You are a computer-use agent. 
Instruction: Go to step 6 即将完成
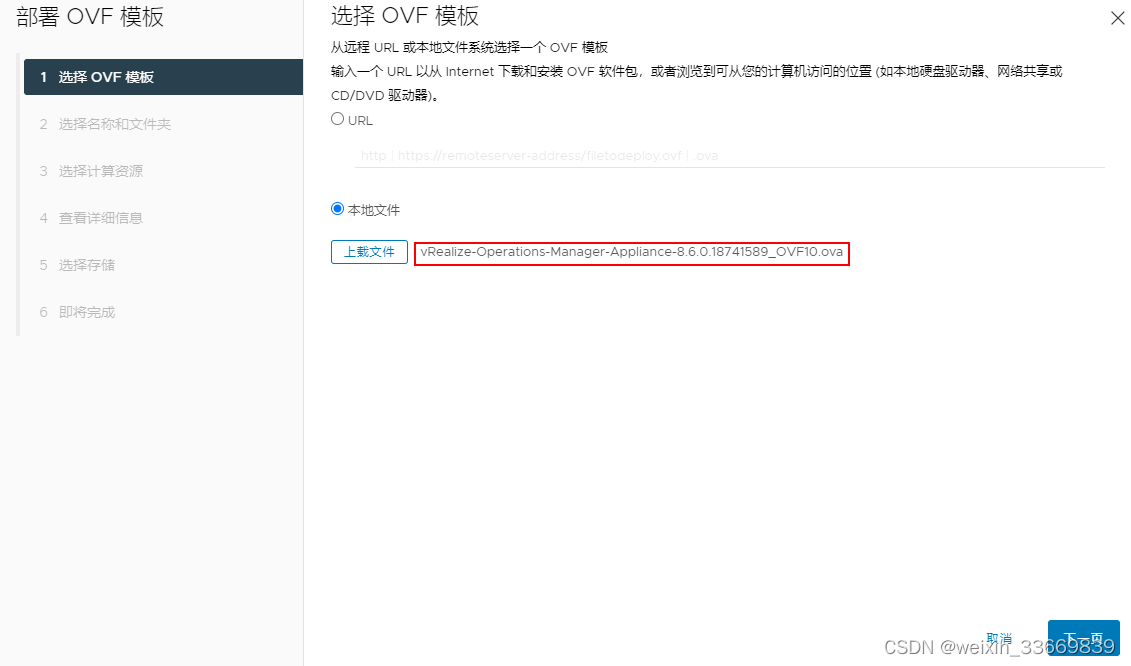tap(77, 312)
